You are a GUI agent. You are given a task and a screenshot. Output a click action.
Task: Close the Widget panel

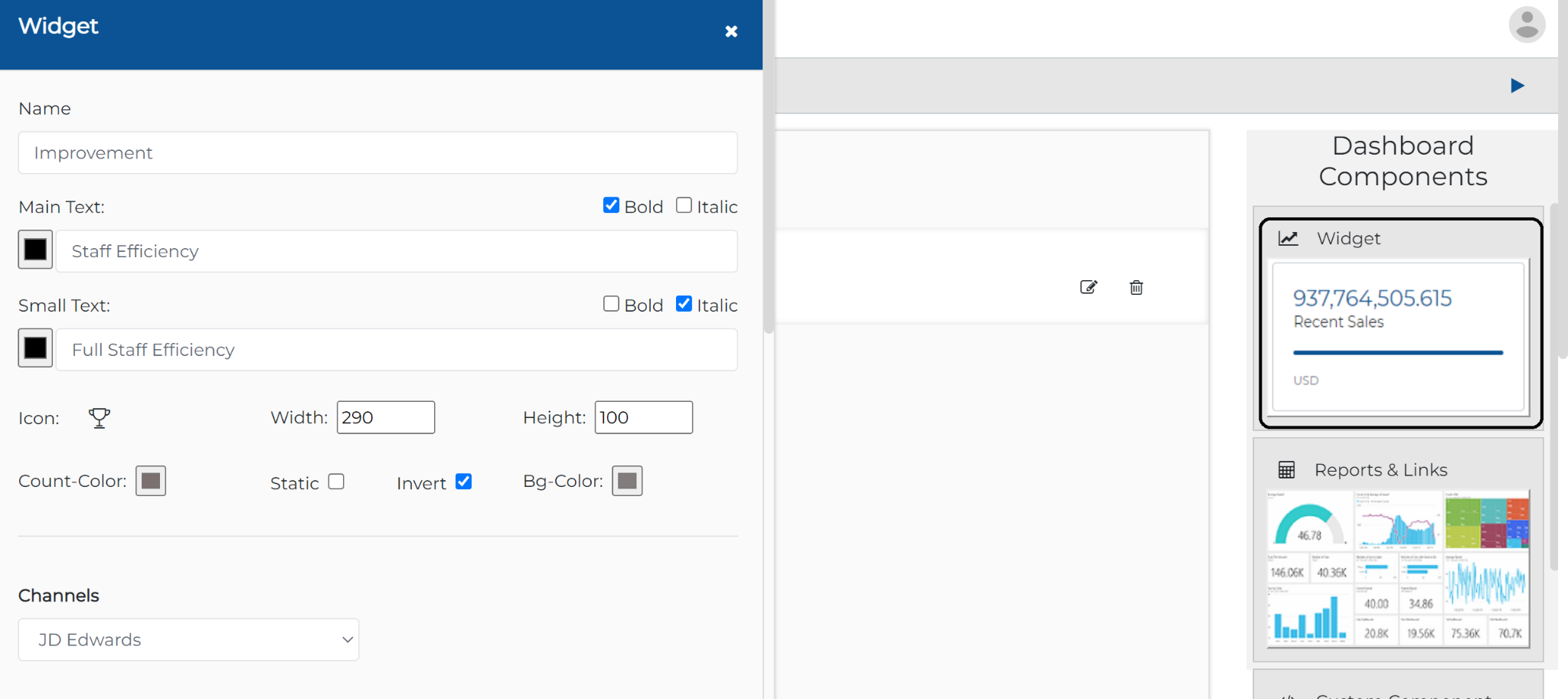pyautogui.click(x=731, y=31)
